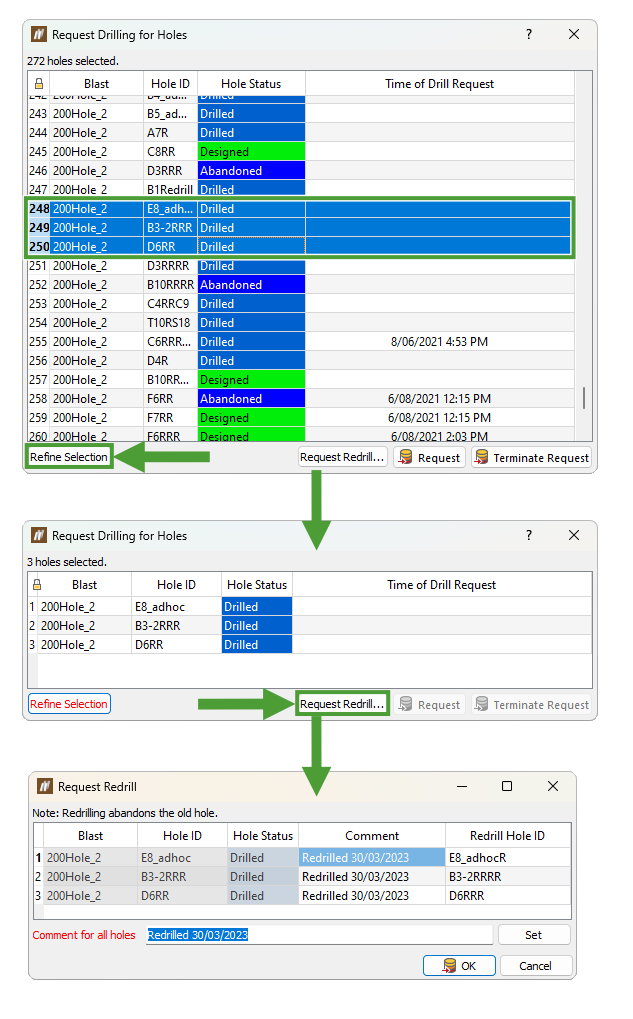The width and height of the screenshot is (633, 1019).
Task: Click the Comment for all holes field
Action: (319, 935)
